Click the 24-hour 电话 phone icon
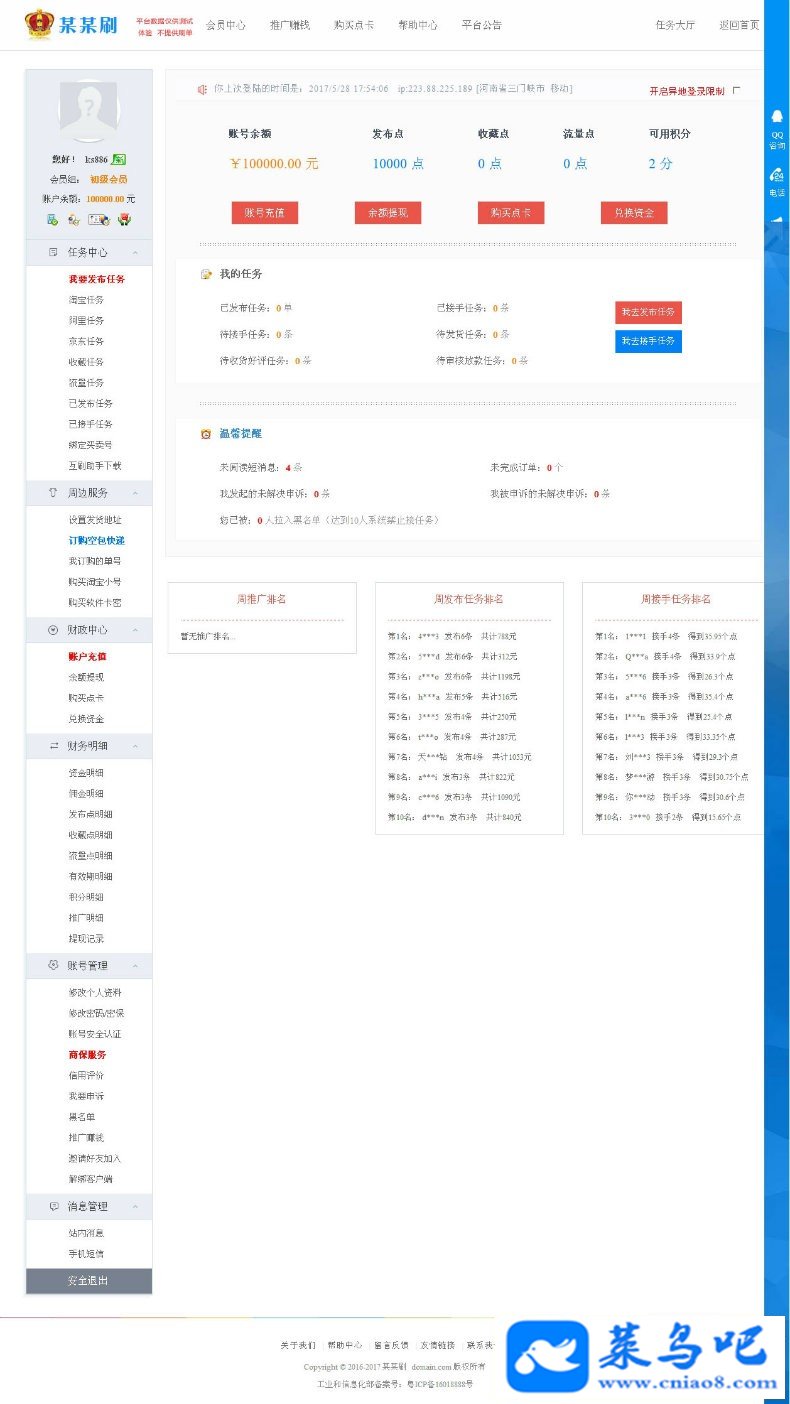The image size is (790, 1404). 777,175
